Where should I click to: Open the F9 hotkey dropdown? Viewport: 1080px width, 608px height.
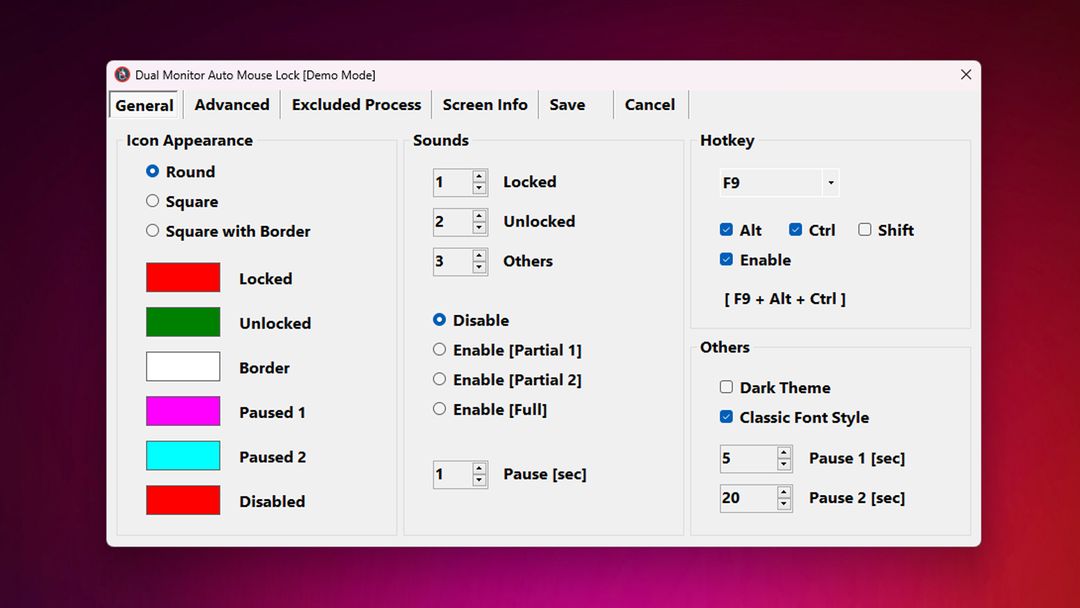[x=830, y=183]
